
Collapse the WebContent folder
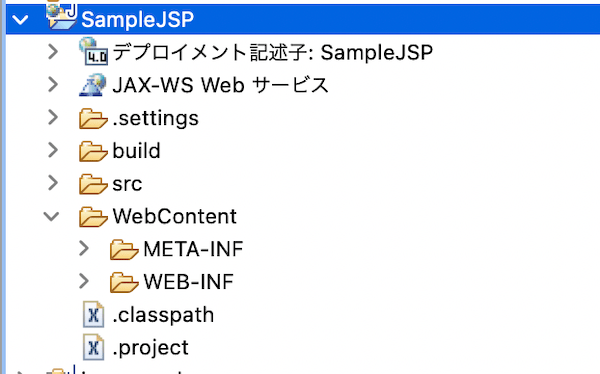coord(51,217)
